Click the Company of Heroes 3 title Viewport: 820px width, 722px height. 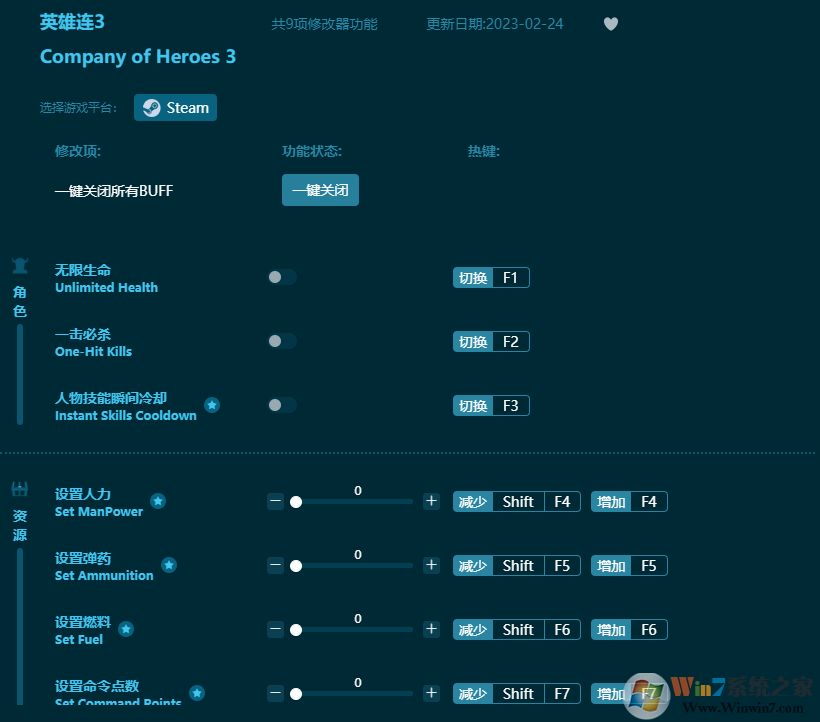138,56
